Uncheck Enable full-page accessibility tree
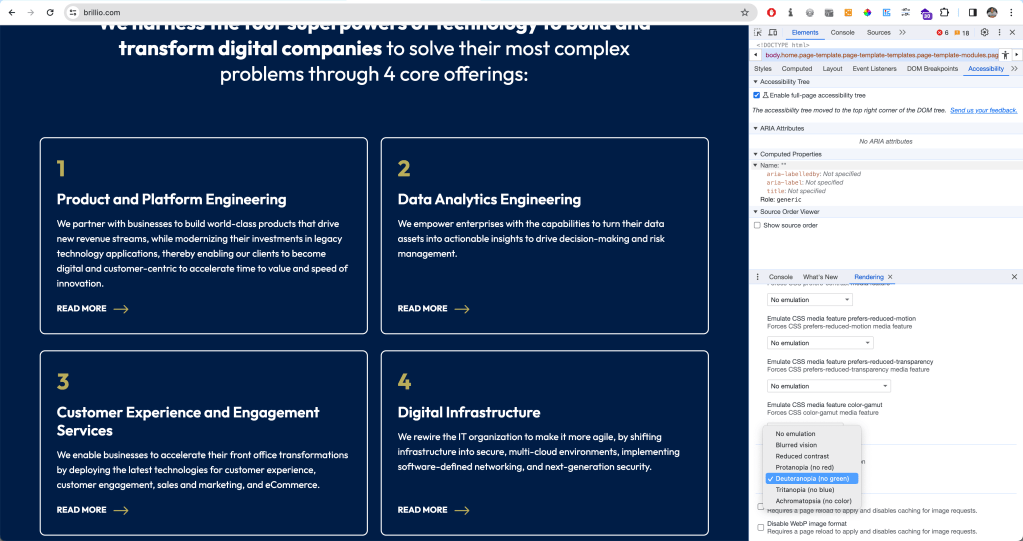Viewport: 1023px width, 541px height. [x=757, y=94]
